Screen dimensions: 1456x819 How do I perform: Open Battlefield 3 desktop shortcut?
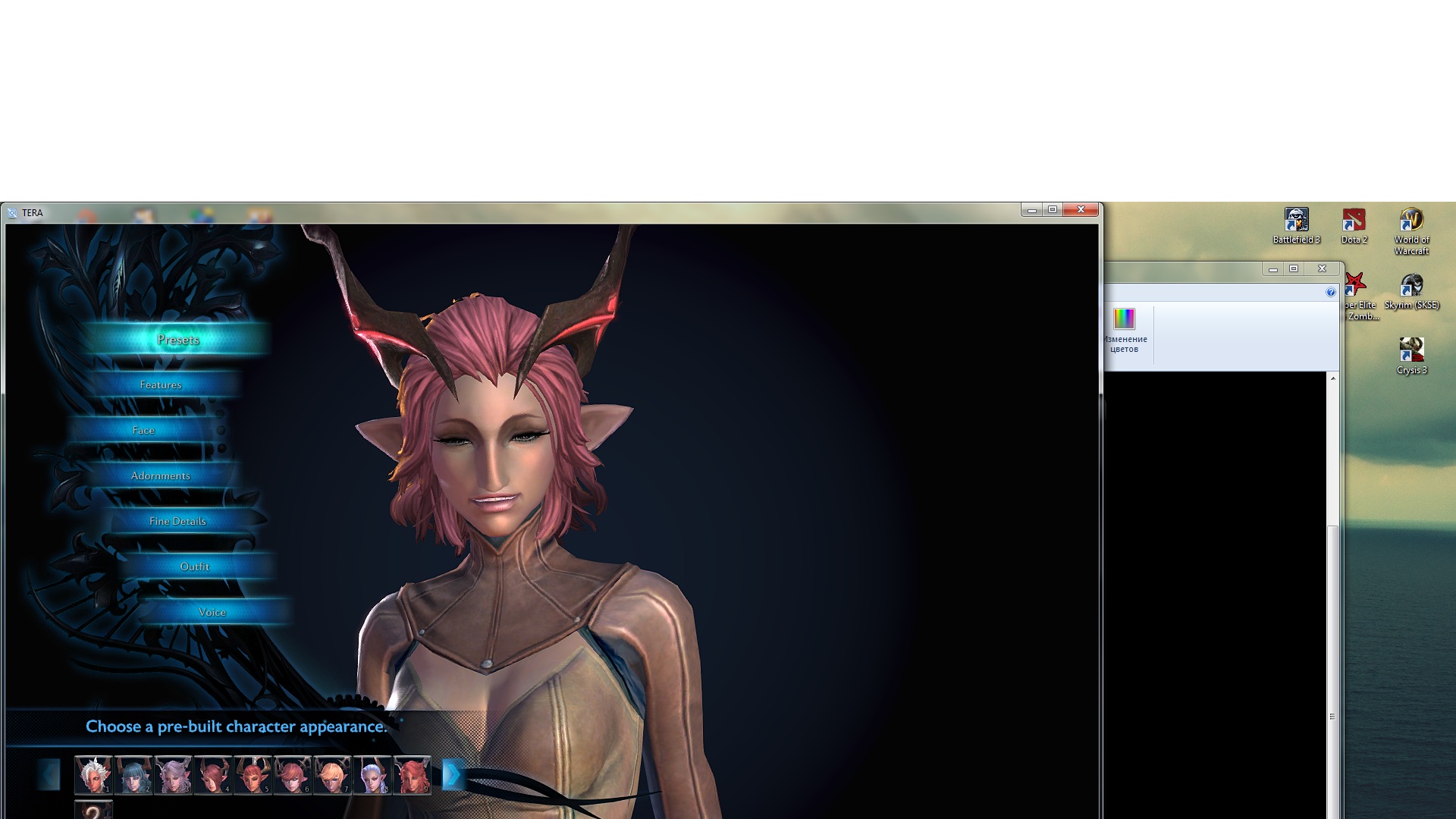[1296, 226]
